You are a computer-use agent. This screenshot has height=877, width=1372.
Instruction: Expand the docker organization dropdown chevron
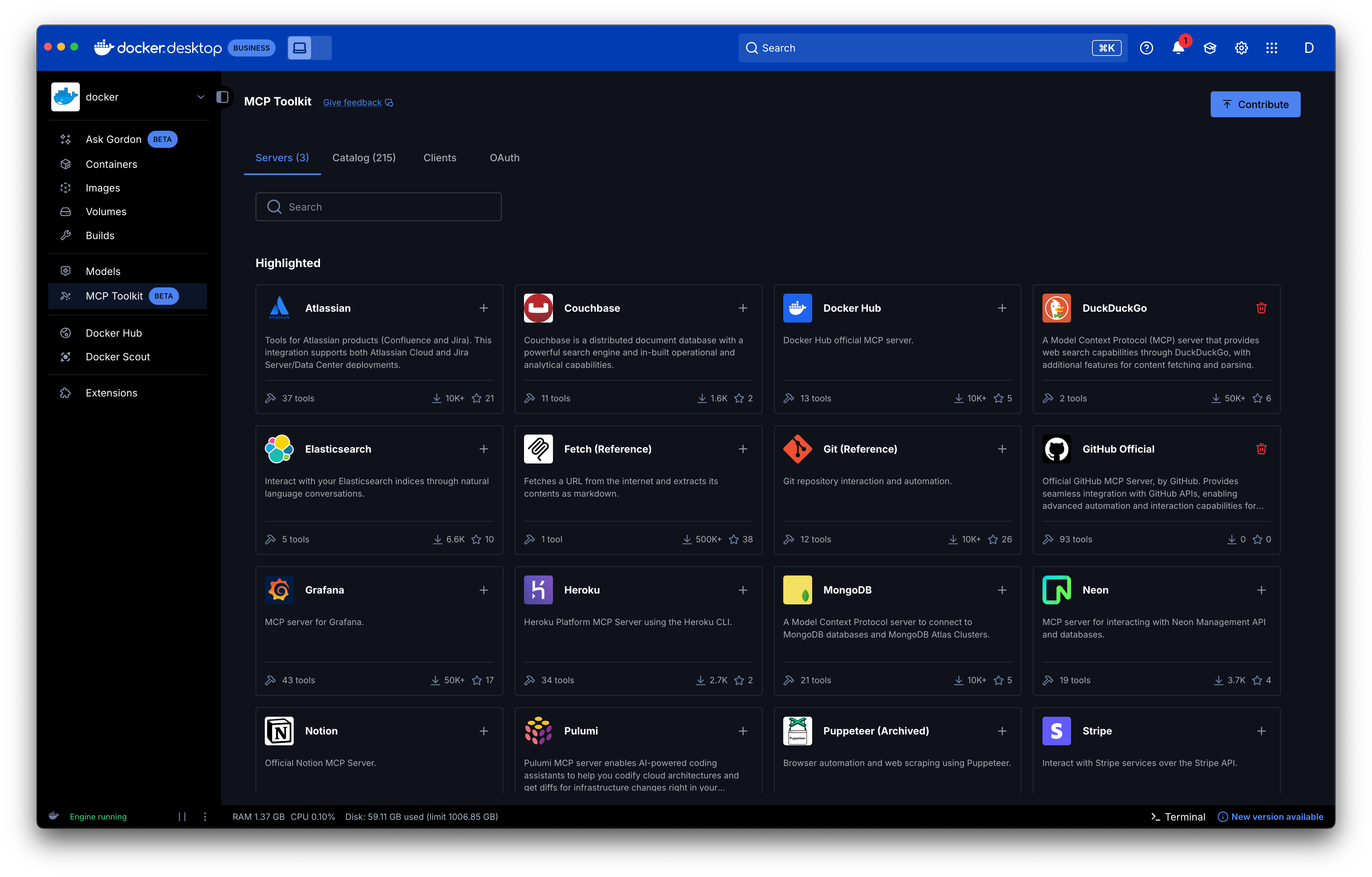pos(200,97)
